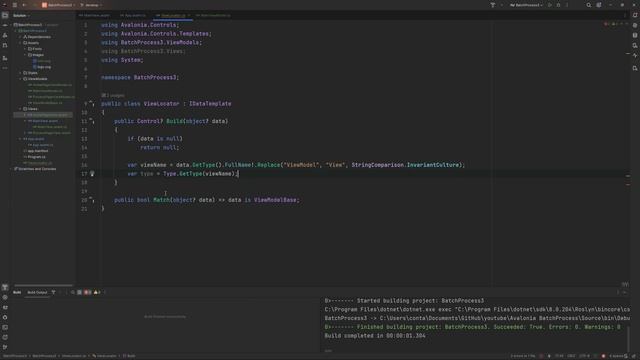Collapse the Views folder

pyautogui.click(x=20, y=109)
